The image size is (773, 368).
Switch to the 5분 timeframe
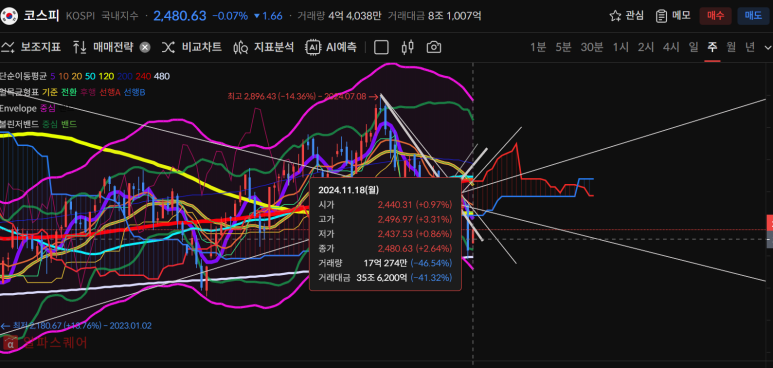pyautogui.click(x=563, y=47)
